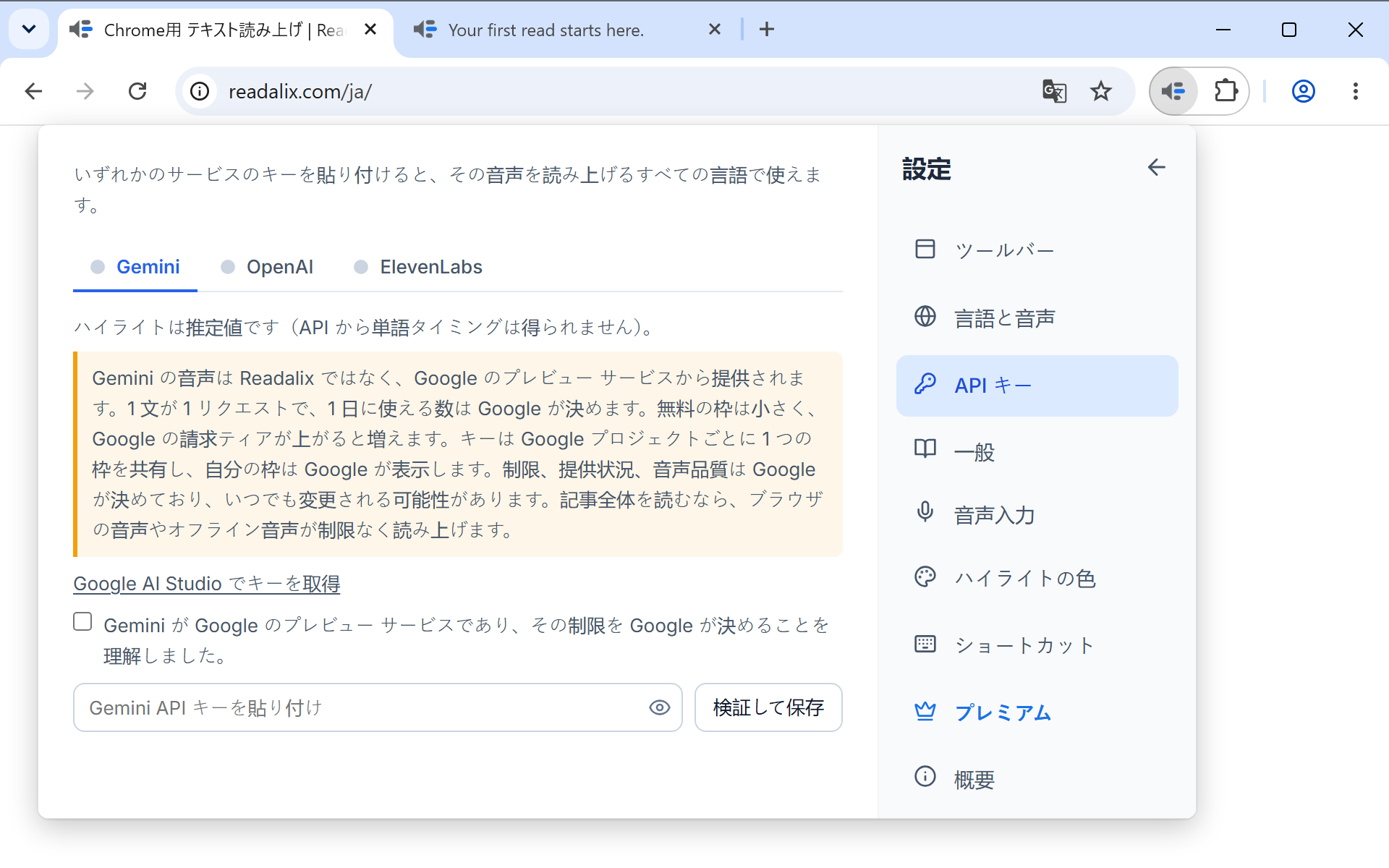
Task: Open the 一般 book section
Action: [1037, 451]
